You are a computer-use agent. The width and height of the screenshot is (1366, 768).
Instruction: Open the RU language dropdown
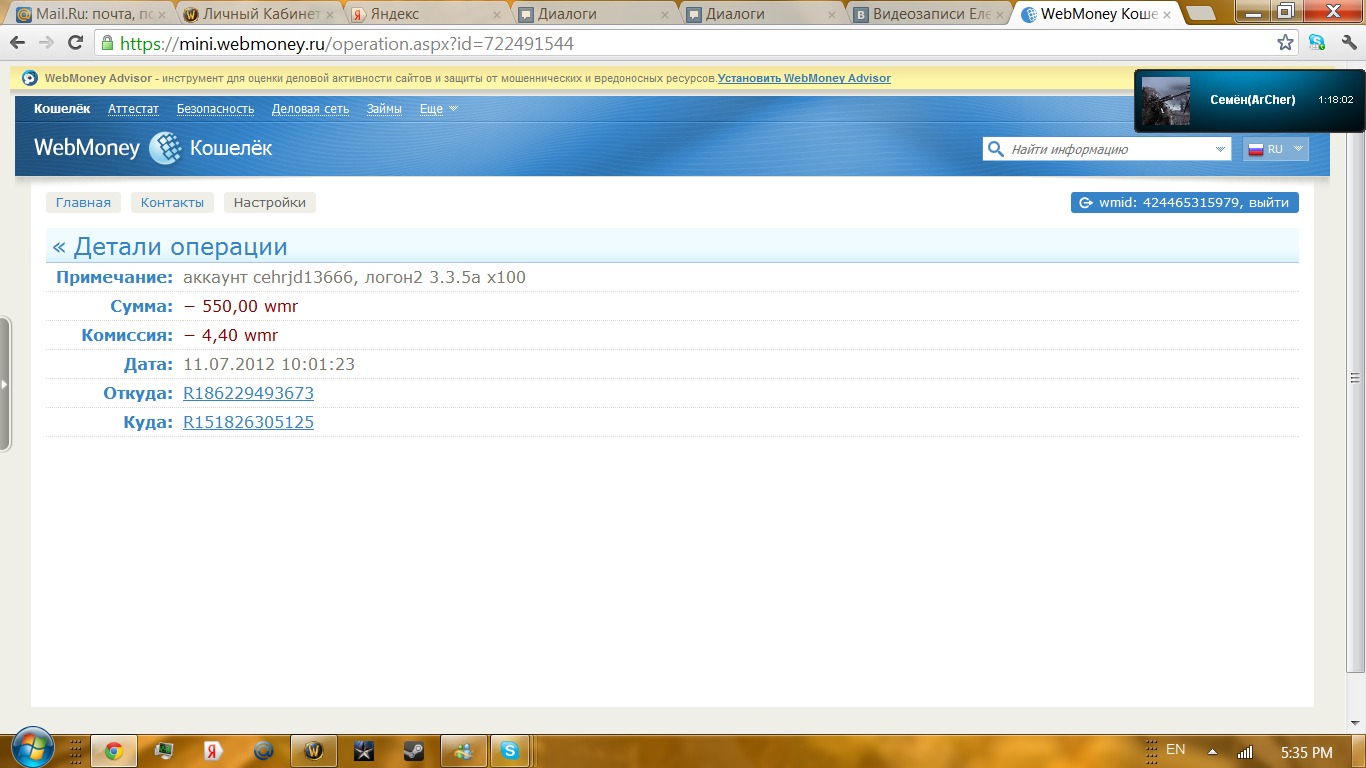click(x=1276, y=149)
